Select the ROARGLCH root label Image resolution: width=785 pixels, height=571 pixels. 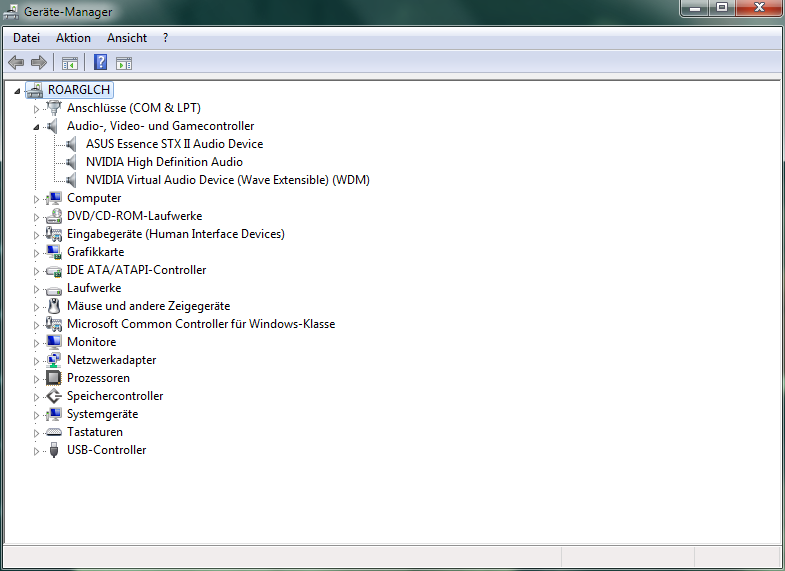tap(79, 90)
